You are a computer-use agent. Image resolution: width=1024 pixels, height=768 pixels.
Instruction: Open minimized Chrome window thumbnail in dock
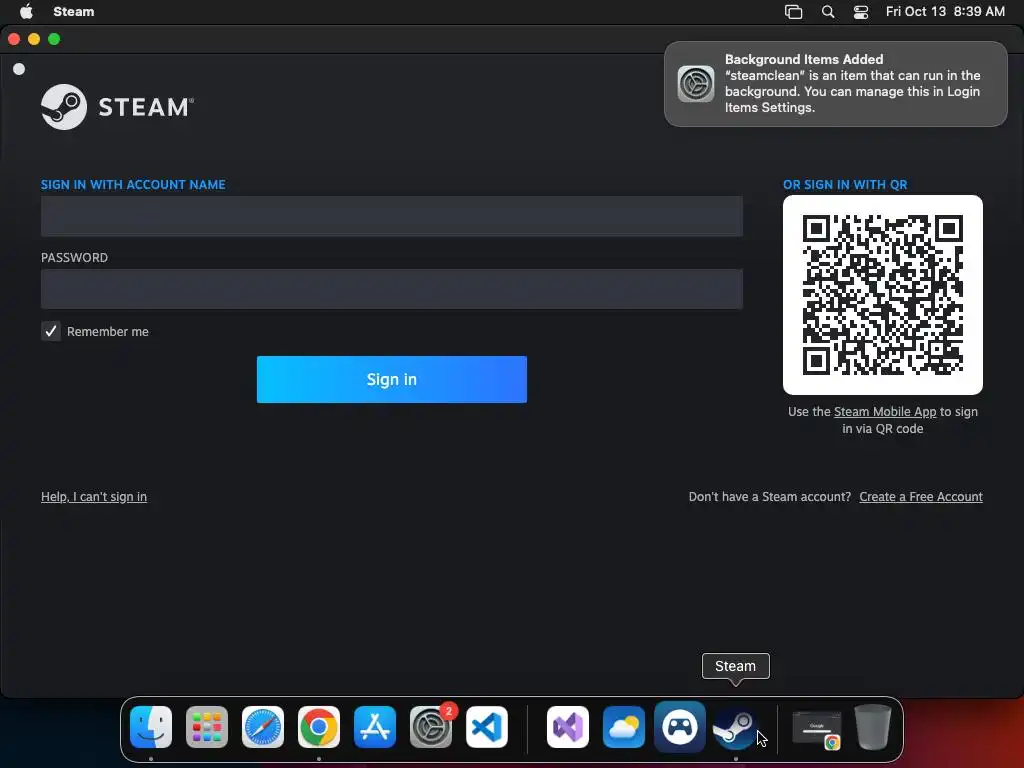tap(816, 728)
